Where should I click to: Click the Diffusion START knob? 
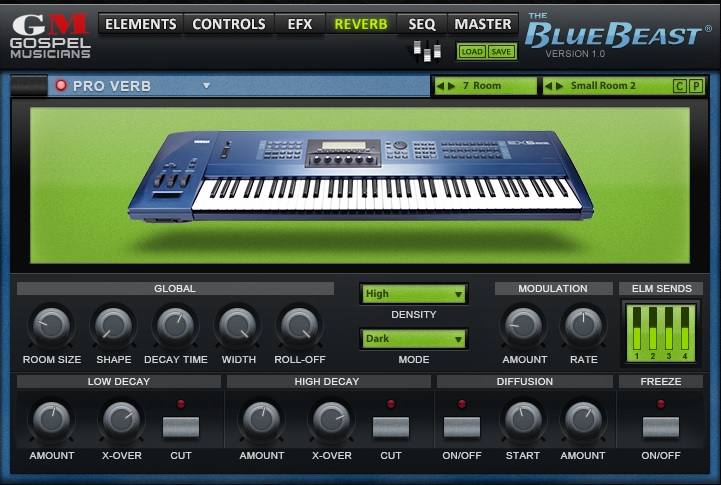pyautogui.click(x=523, y=420)
